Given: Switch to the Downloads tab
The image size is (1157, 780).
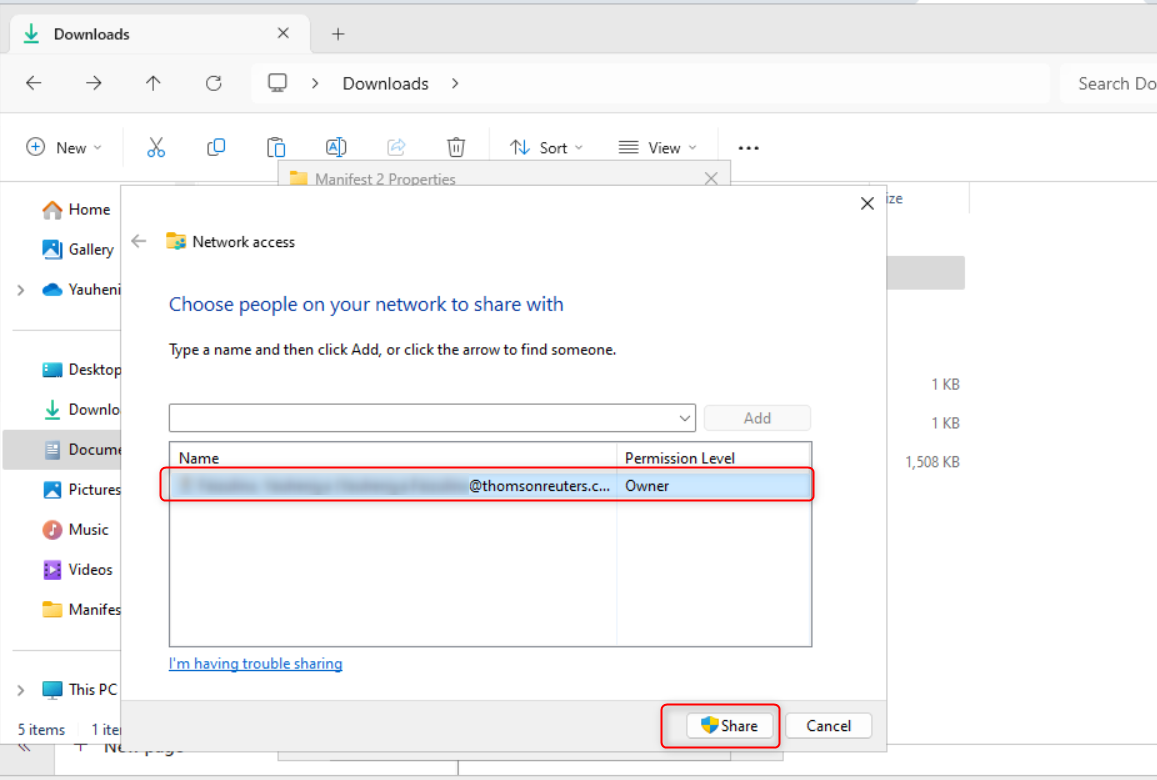Looking at the screenshot, I should pyautogui.click(x=92, y=34).
